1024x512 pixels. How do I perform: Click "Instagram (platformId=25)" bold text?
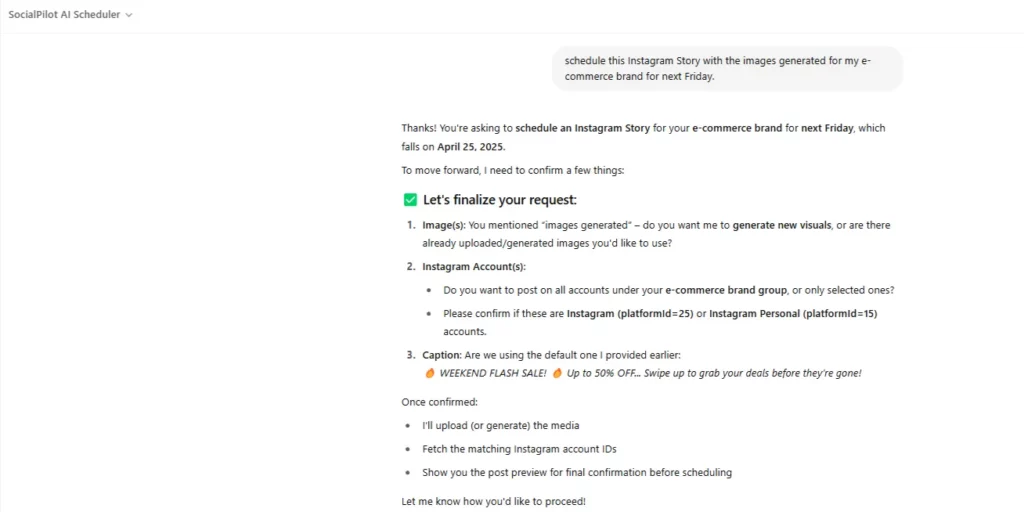pos(630,313)
